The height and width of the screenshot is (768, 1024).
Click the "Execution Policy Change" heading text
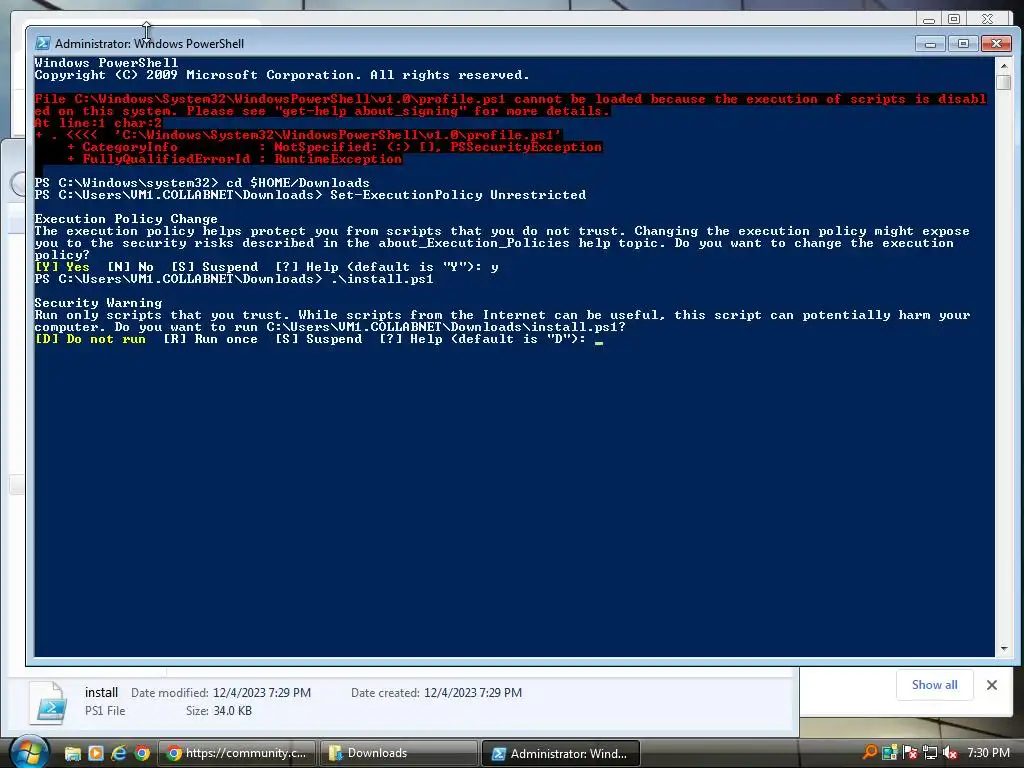[x=126, y=219]
